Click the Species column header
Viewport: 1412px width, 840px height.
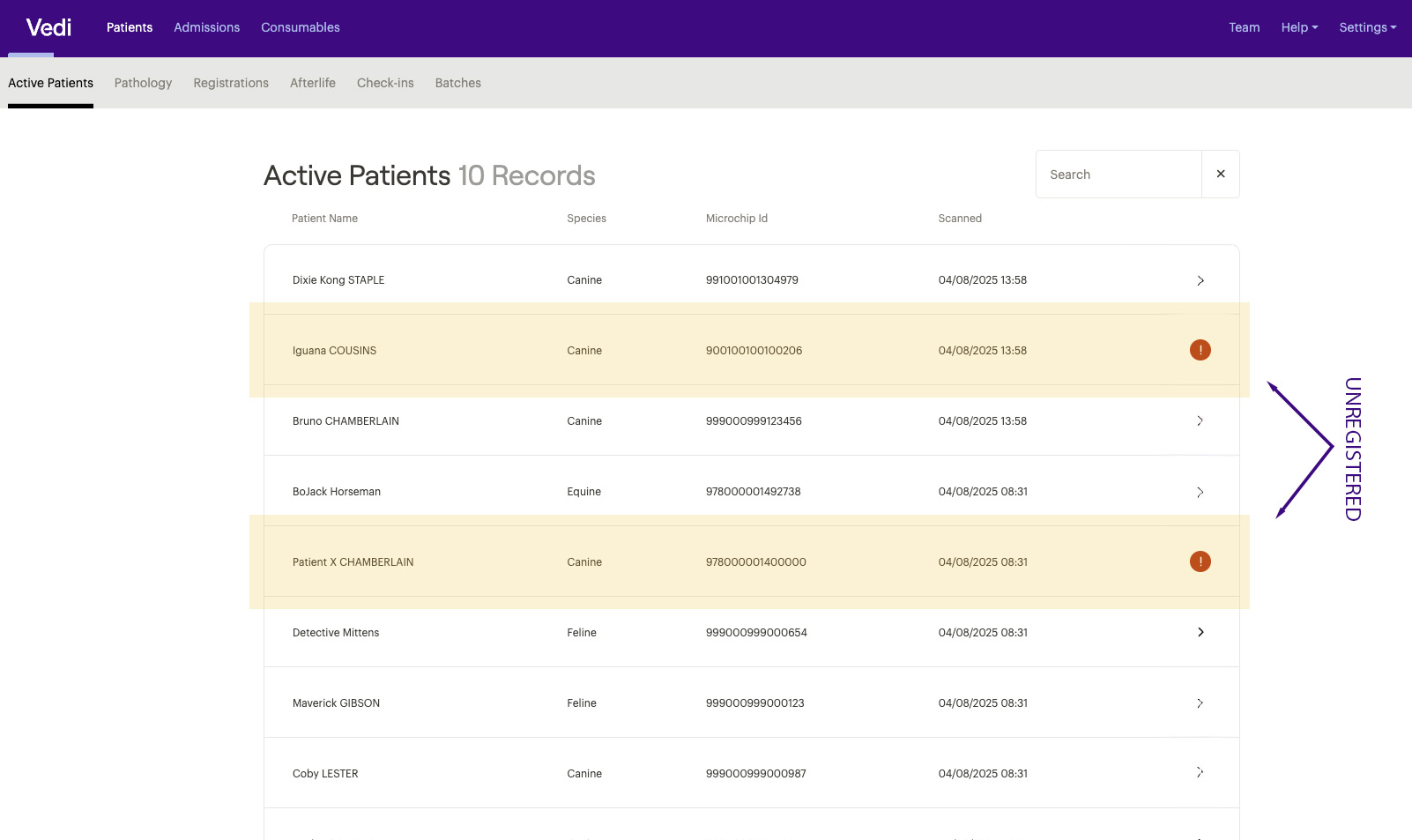(x=586, y=219)
